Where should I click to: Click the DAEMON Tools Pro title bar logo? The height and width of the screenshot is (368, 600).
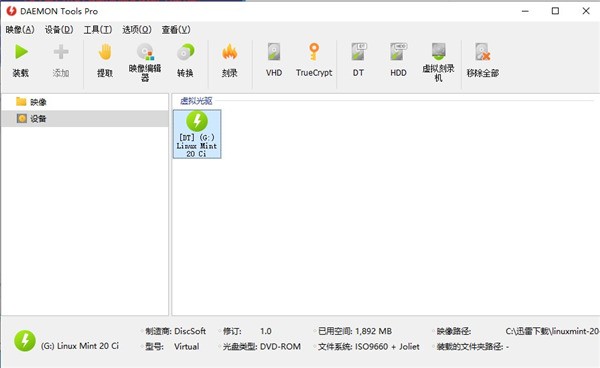coord(11,11)
